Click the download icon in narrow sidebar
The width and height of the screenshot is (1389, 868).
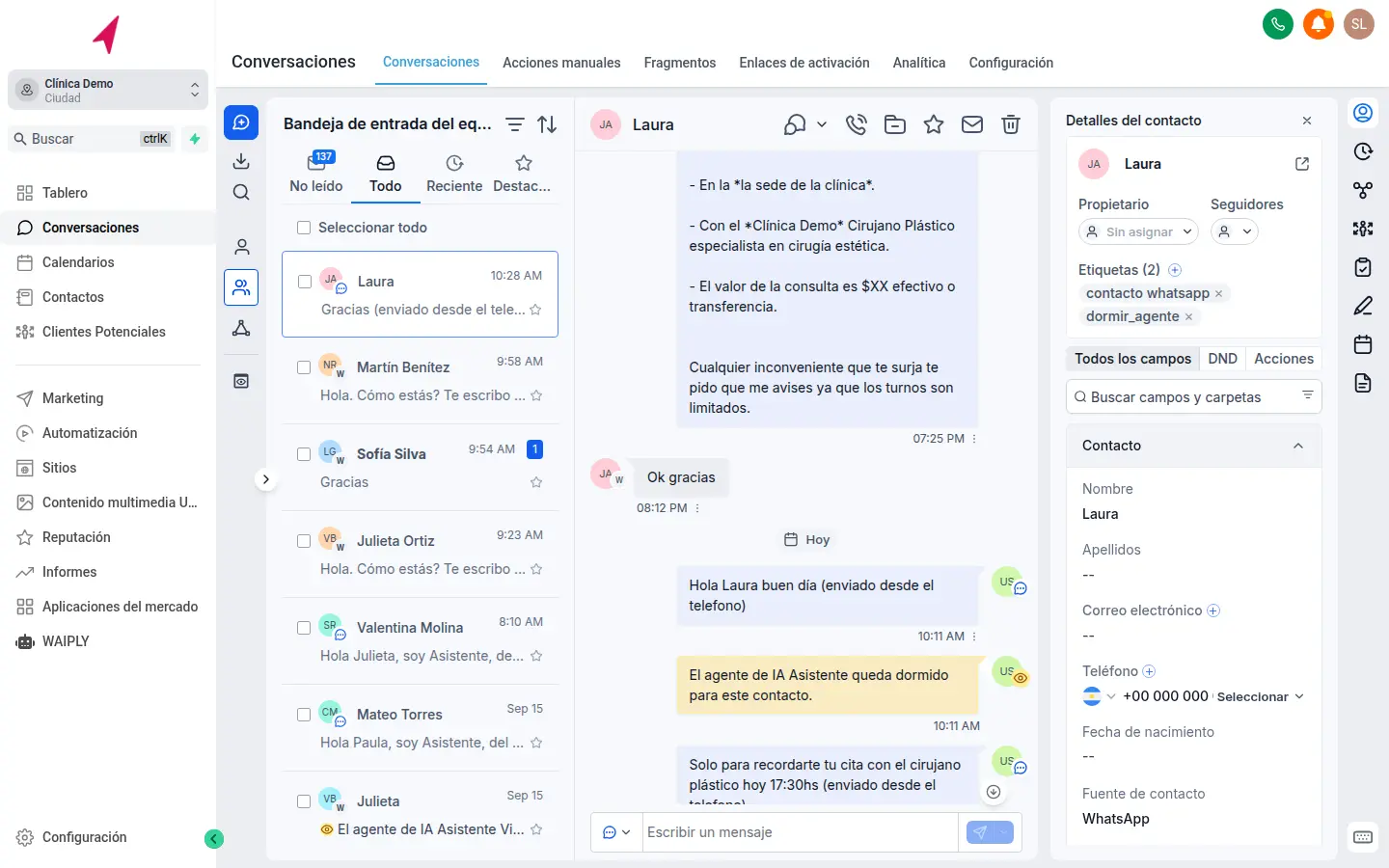(241, 161)
